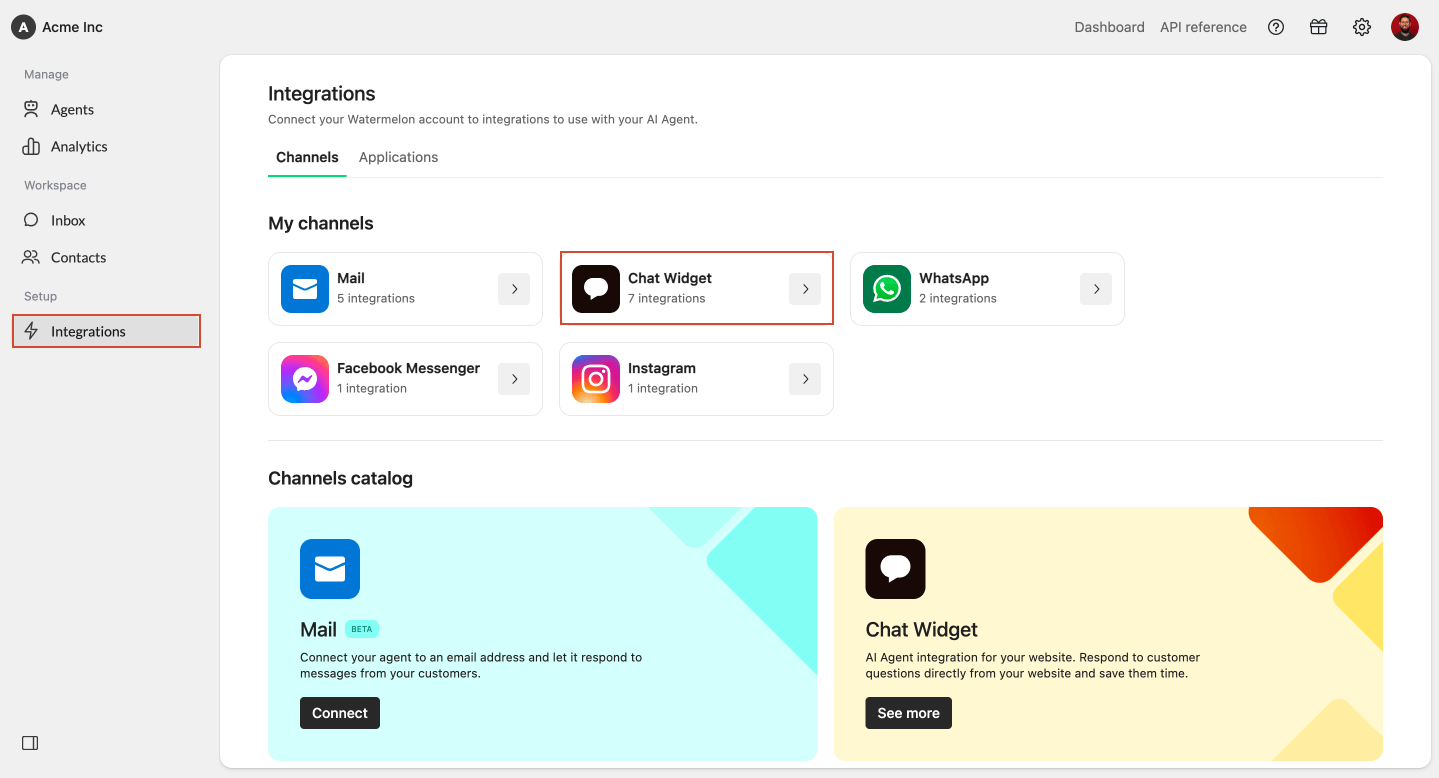
Task: Open the gift box icon
Action: pyautogui.click(x=1319, y=27)
